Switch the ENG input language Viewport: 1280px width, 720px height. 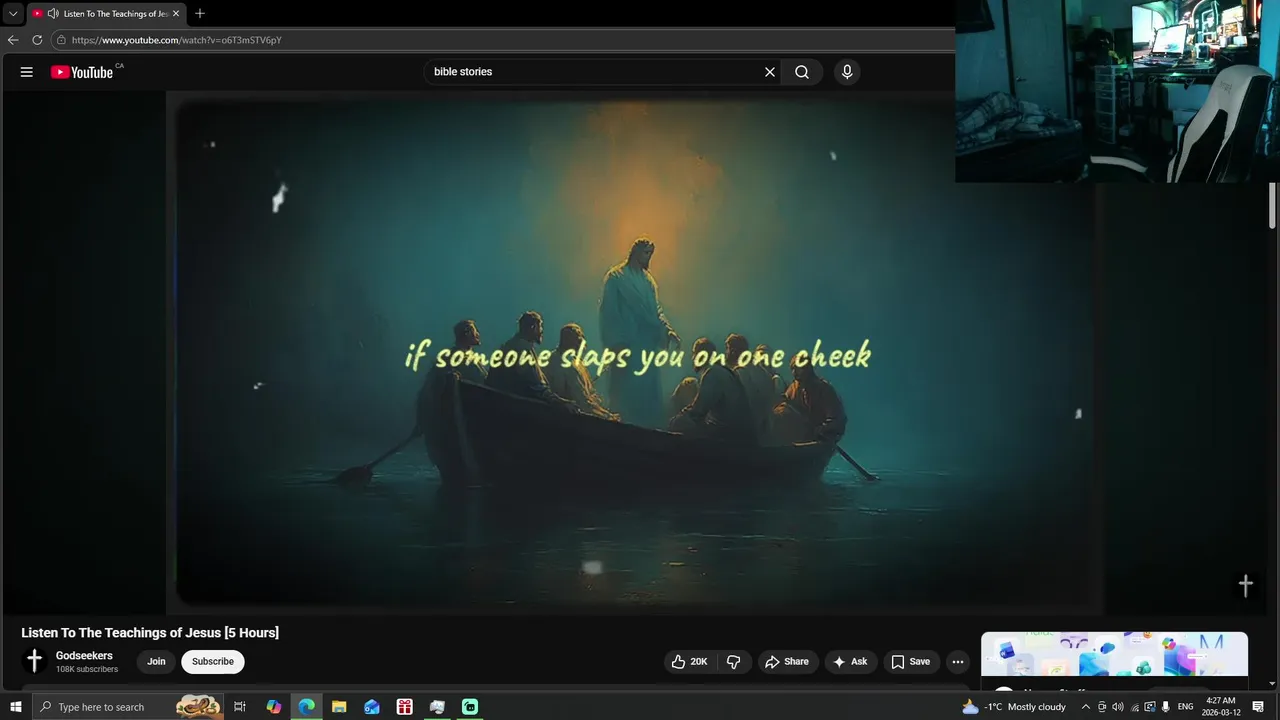point(1186,707)
